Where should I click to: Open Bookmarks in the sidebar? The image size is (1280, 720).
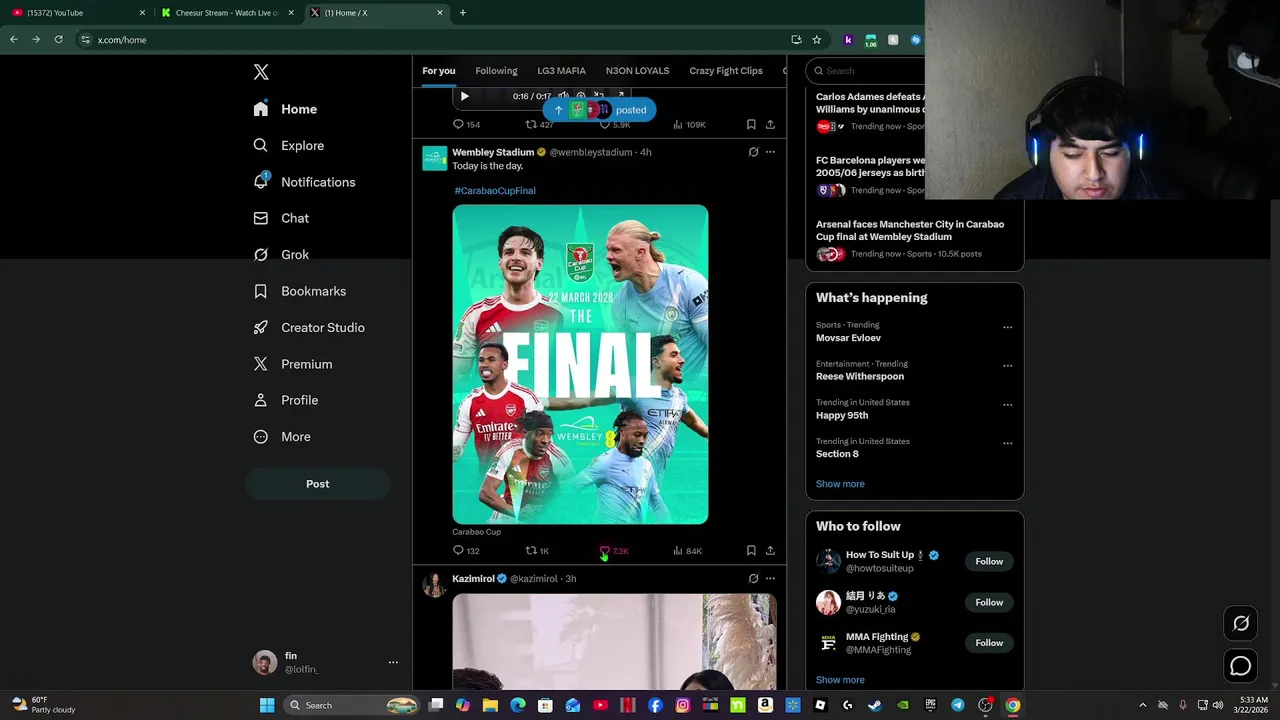300,291
